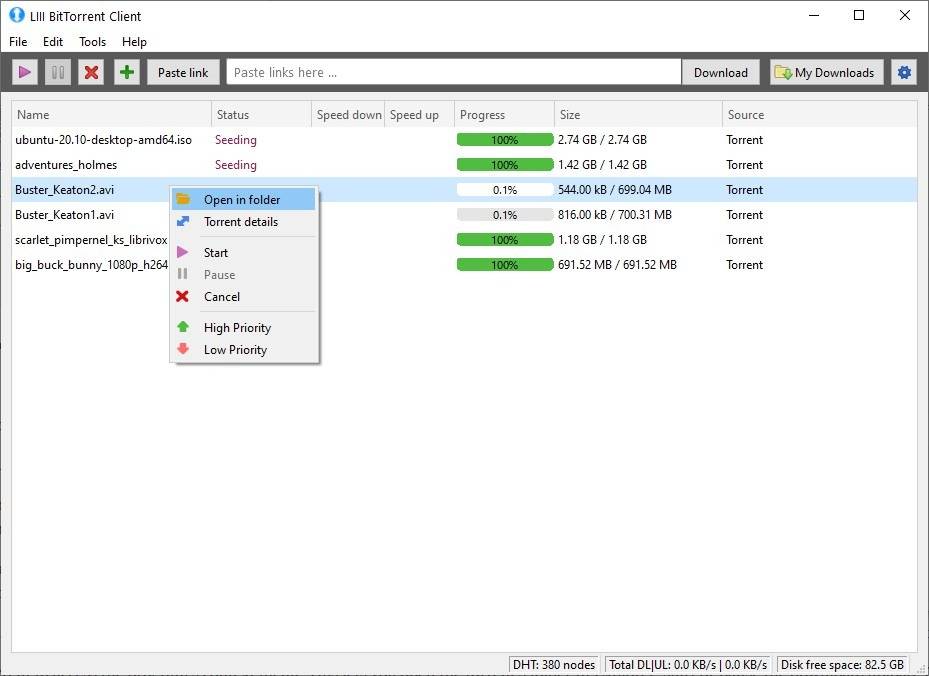Click the Seeding status of ubuntu torrent
This screenshot has height=676, width=929.
point(236,140)
